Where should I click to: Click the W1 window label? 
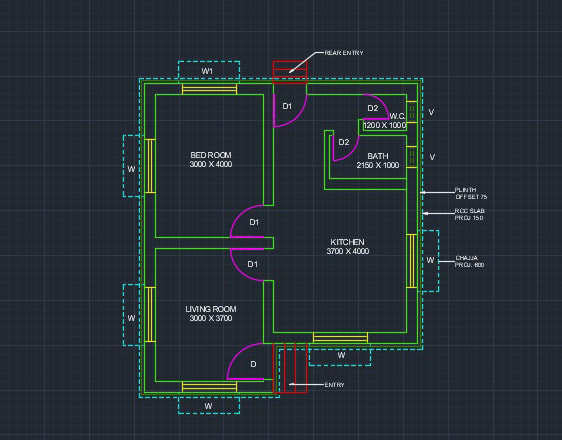(x=207, y=71)
